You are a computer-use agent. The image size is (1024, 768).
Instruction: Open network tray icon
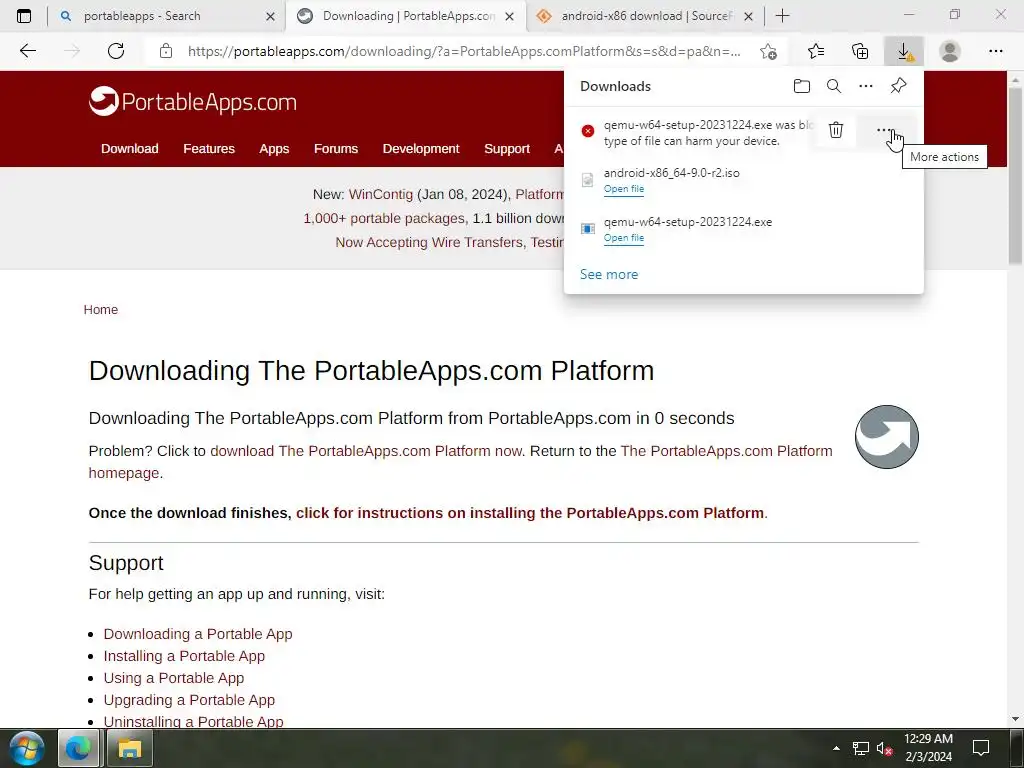click(x=860, y=748)
